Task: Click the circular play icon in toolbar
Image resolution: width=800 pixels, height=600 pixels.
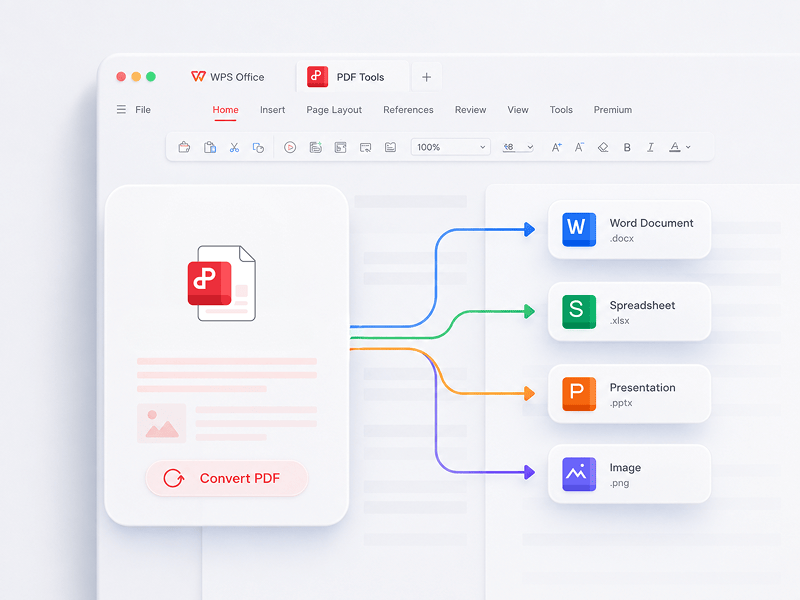Action: click(290, 147)
